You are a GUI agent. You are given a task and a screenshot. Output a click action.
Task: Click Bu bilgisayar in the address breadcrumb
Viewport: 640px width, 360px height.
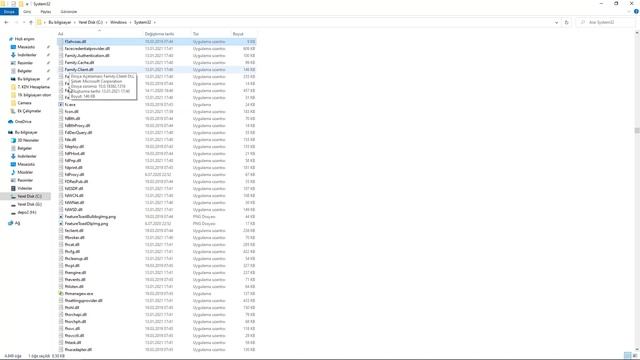pos(60,22)
